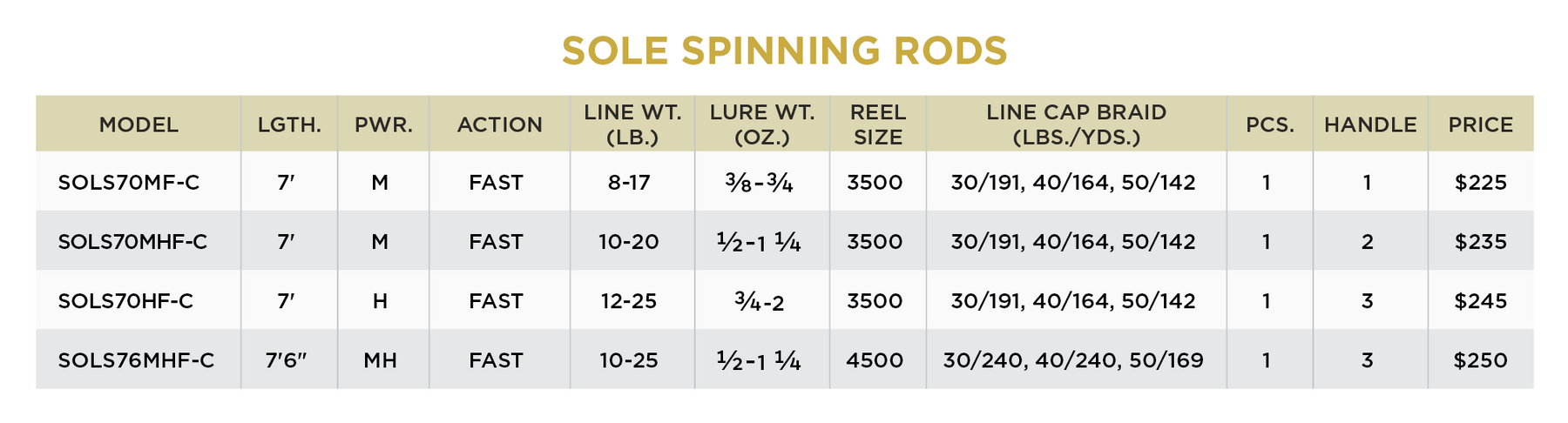
Task: Click the 7'6" length cell
Action: pyautogui.click(x=287, y=360)
